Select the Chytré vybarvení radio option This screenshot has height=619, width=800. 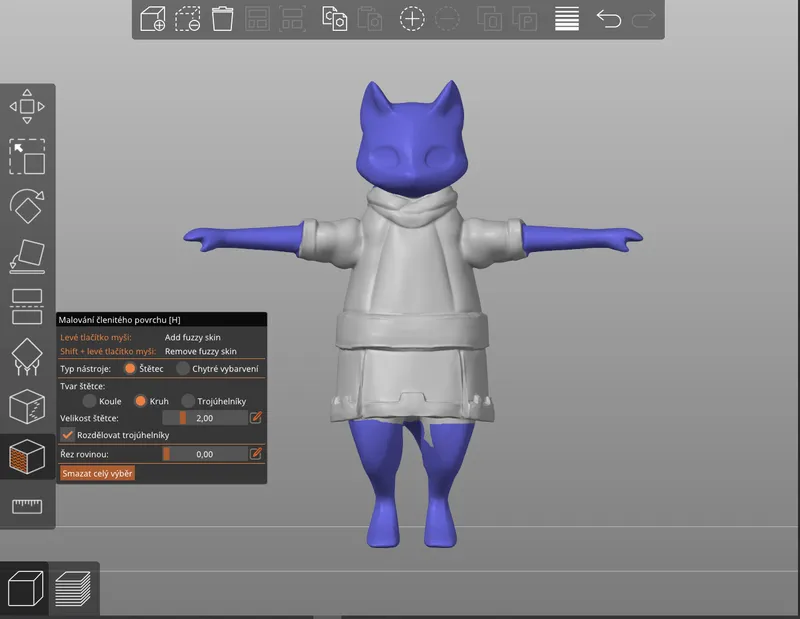pos(183,368)
